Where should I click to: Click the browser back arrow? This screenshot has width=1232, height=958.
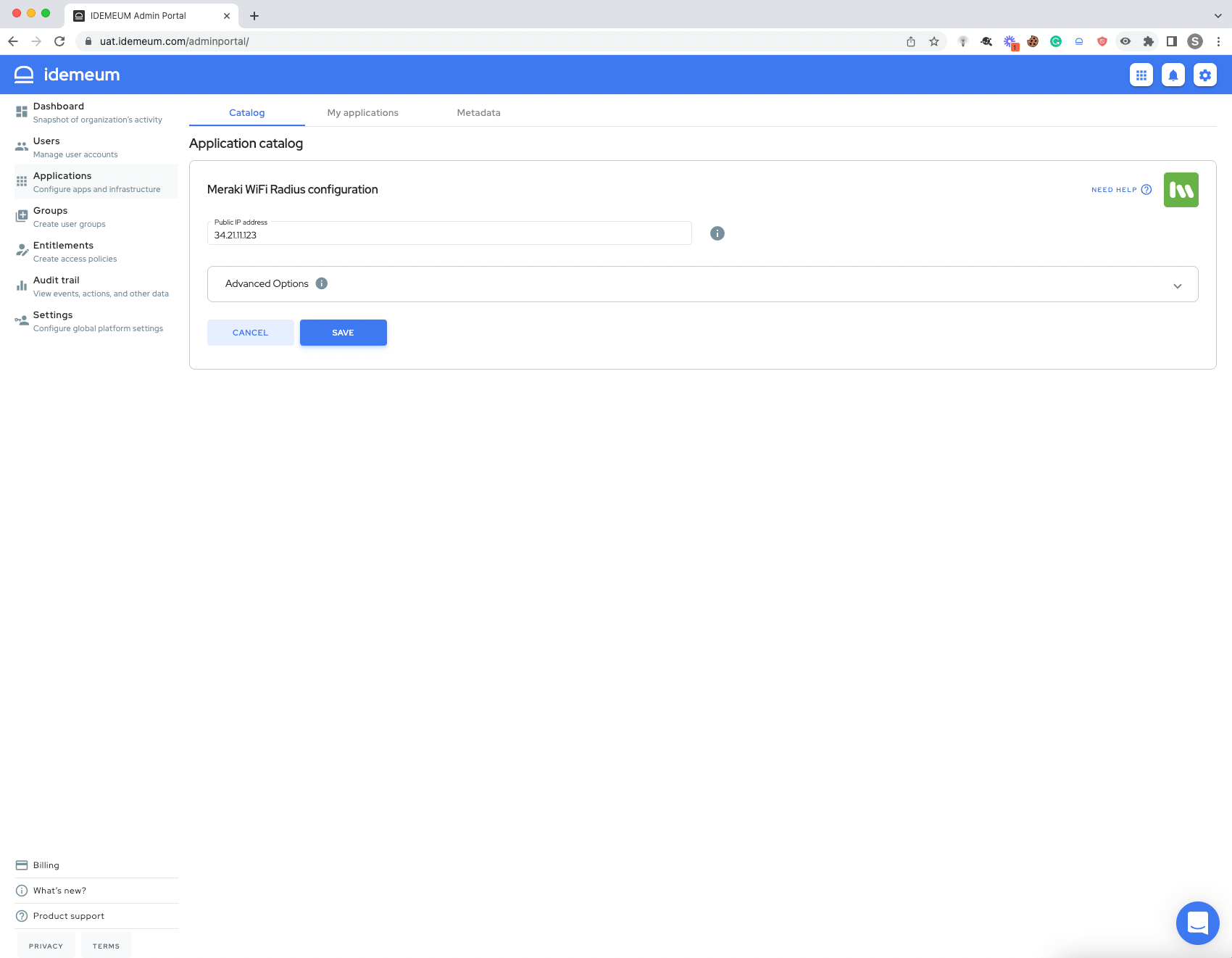point(13,41)
